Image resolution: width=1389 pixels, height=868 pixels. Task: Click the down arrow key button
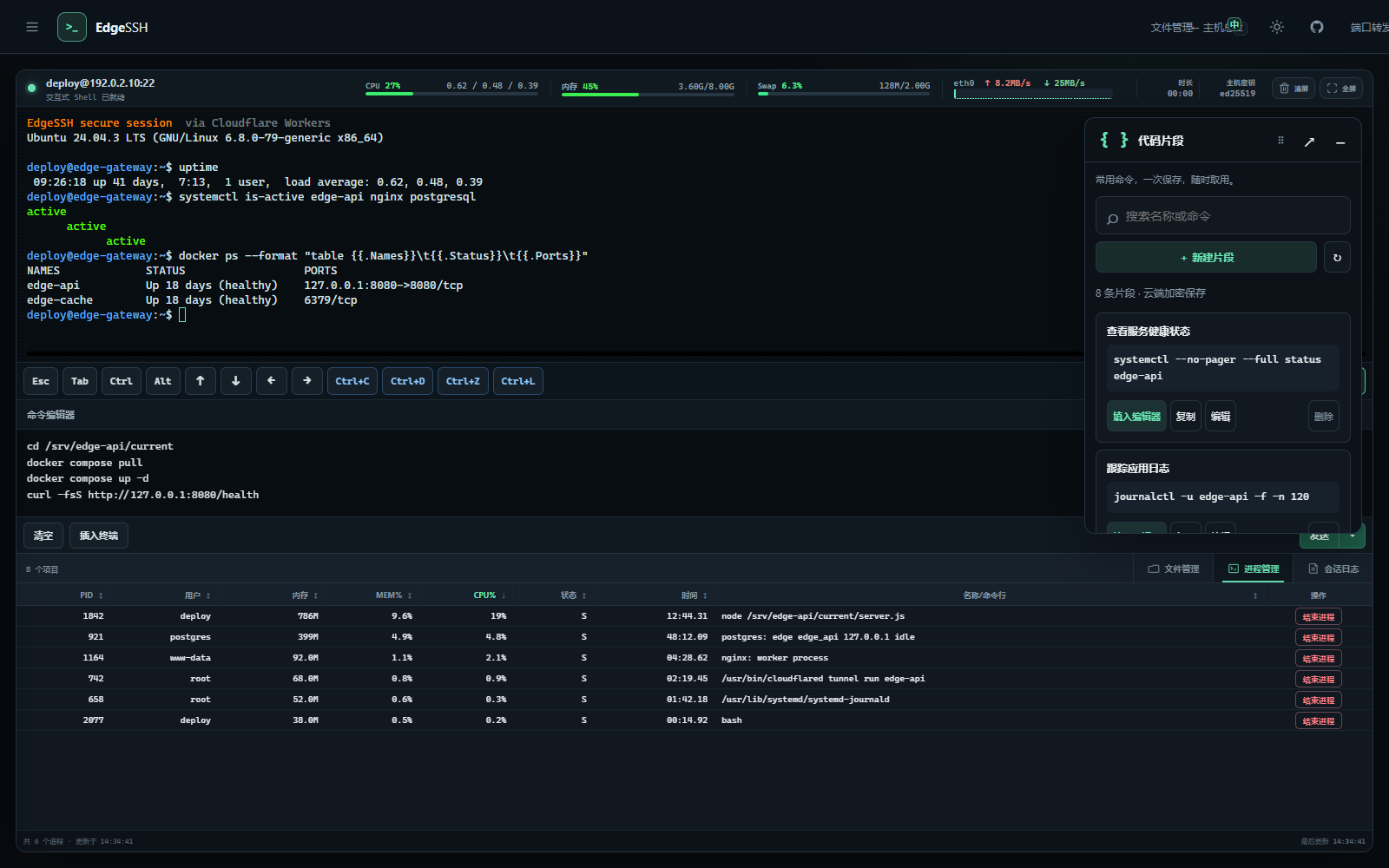(x=235, y=381)
